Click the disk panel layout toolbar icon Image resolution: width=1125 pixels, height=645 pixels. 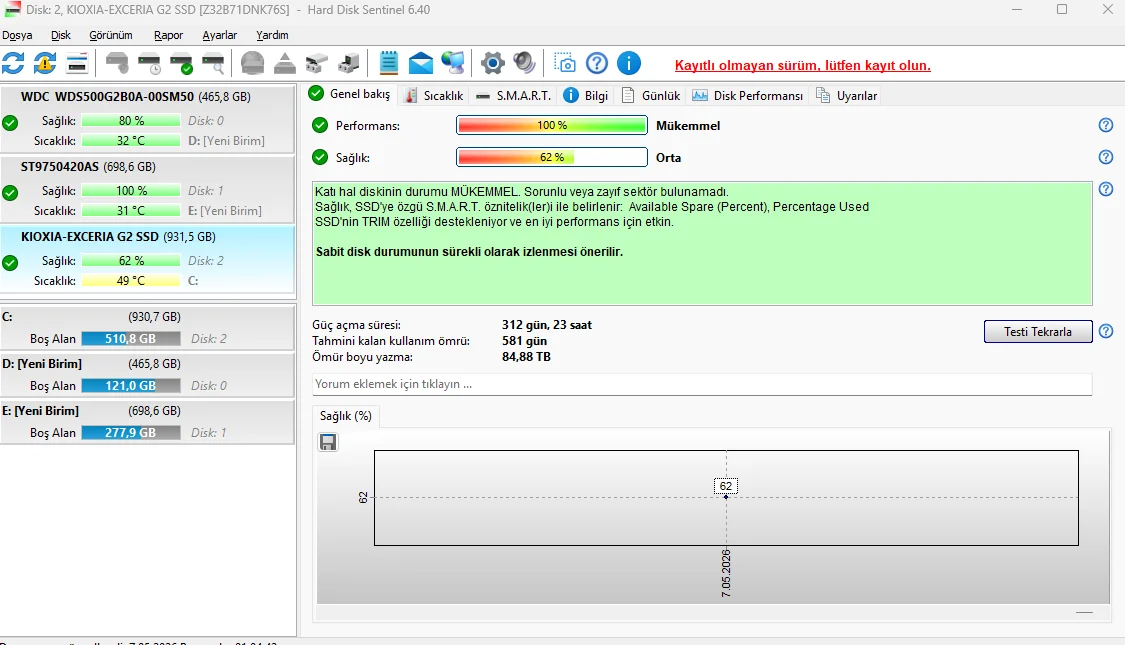click(77, 63)
